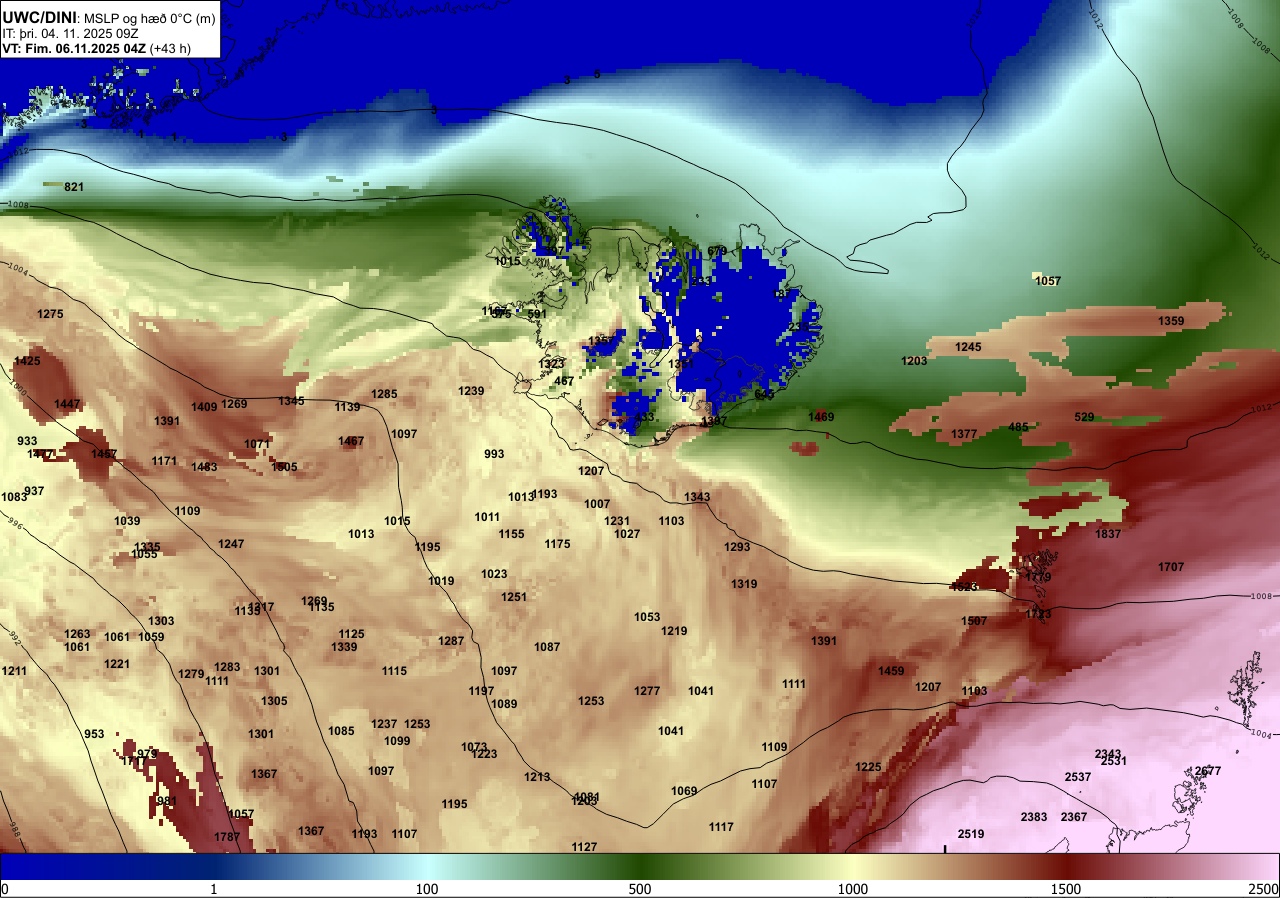The image size is (1280, 898).
Task: Click the height value 1377
Action: 964,434
